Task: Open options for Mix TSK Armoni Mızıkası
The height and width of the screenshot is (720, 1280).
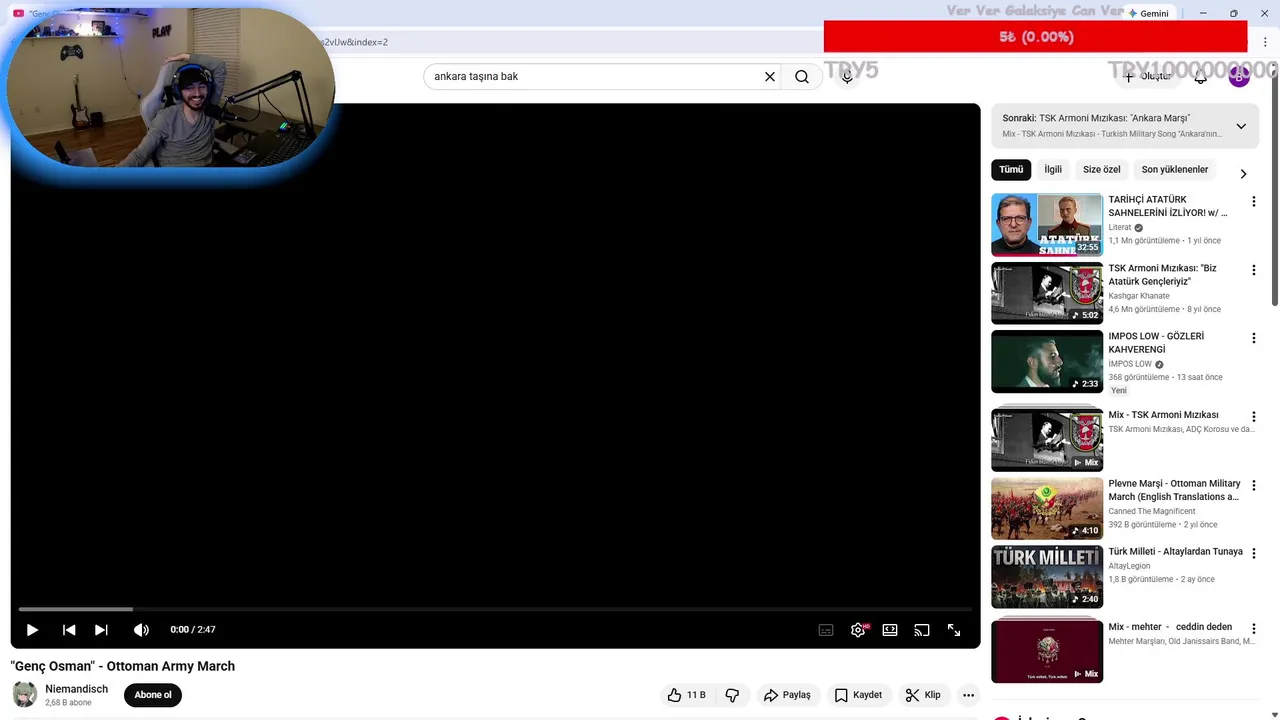Action: pos(1253,417)
